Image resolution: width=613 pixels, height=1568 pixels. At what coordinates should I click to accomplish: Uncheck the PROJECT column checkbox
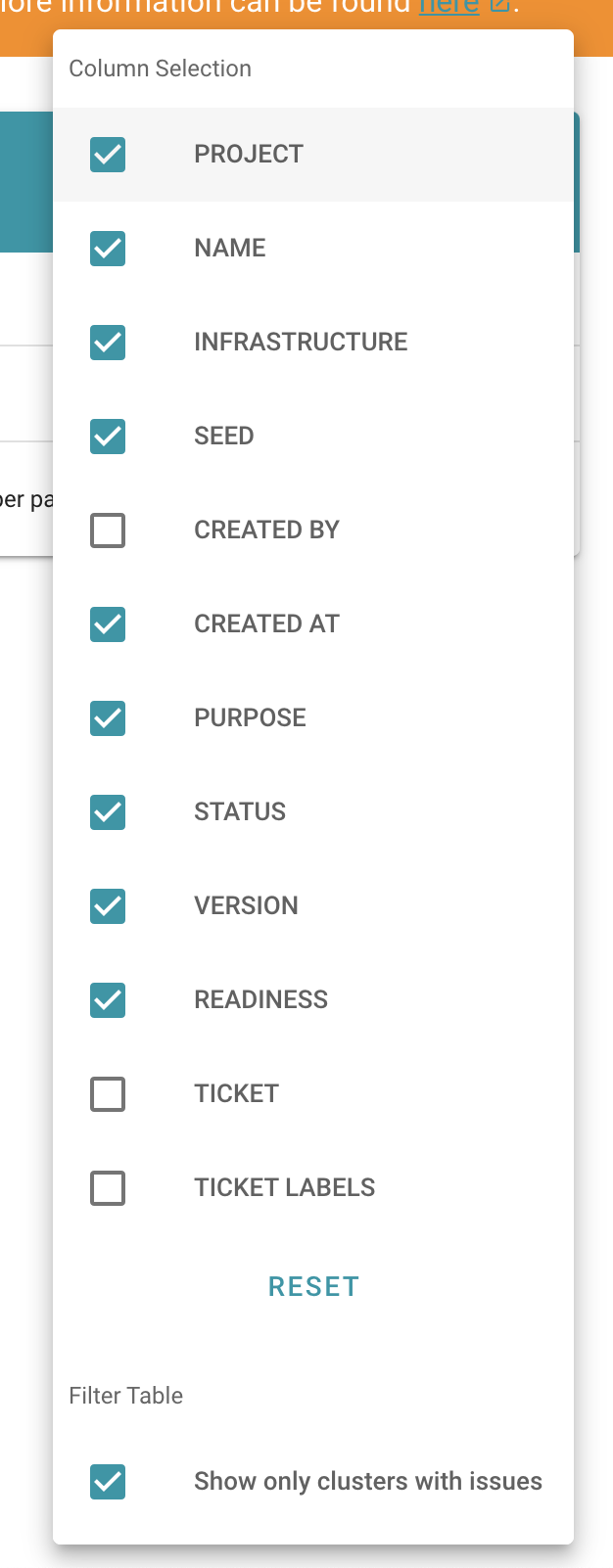108,155
